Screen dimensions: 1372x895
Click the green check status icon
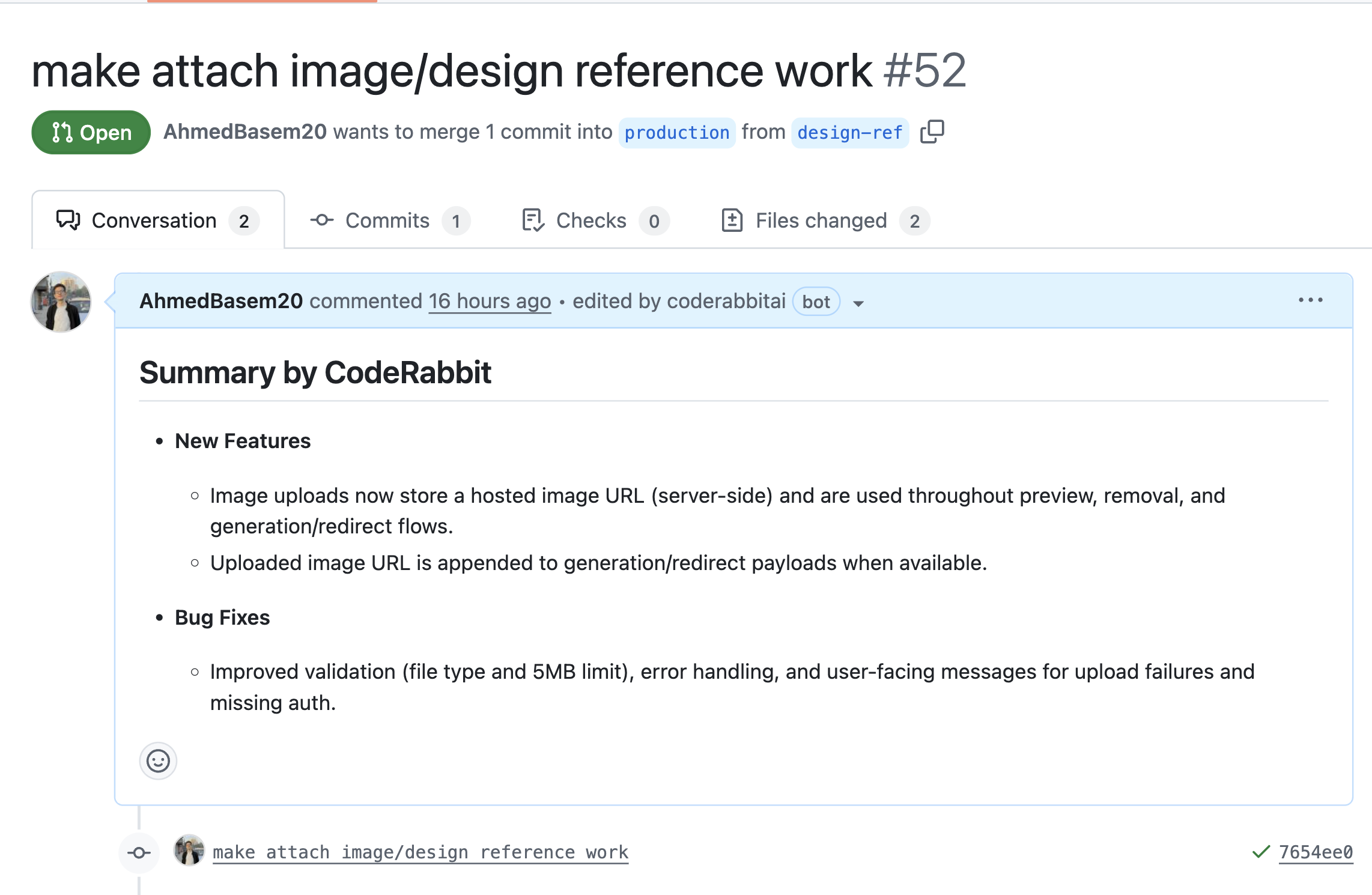coord(1261,852)
